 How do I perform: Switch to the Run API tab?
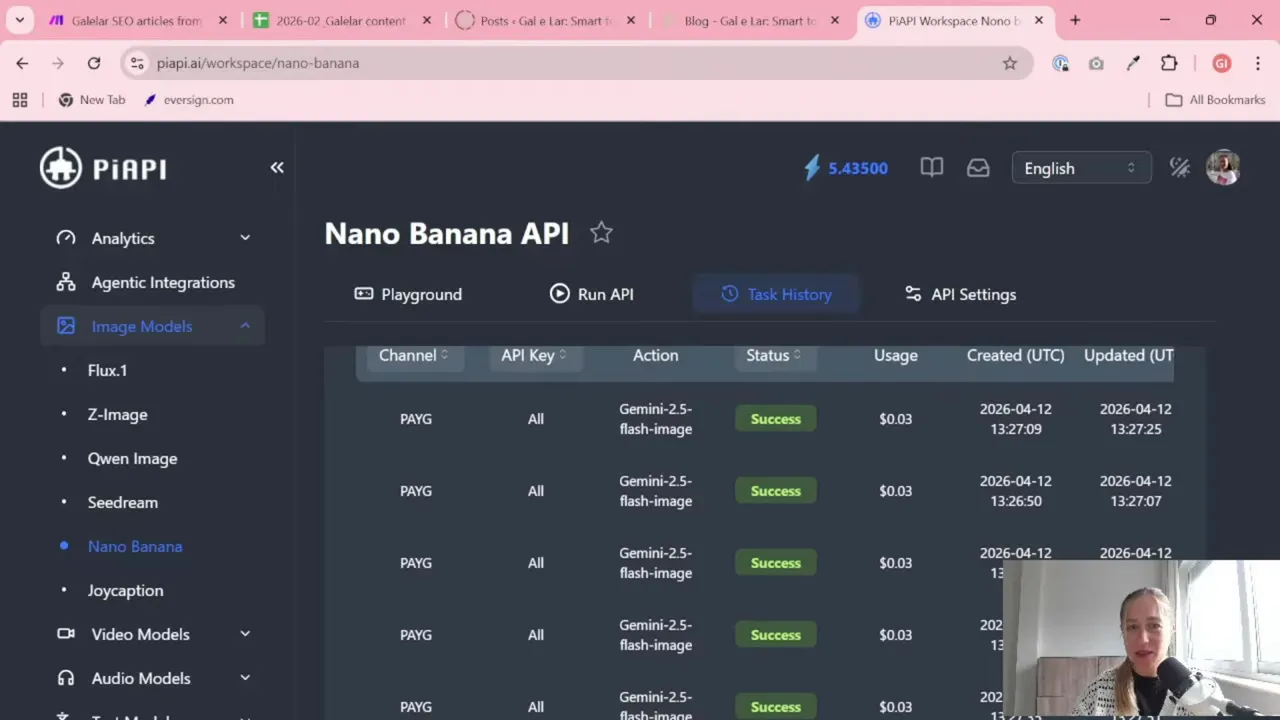592,294
